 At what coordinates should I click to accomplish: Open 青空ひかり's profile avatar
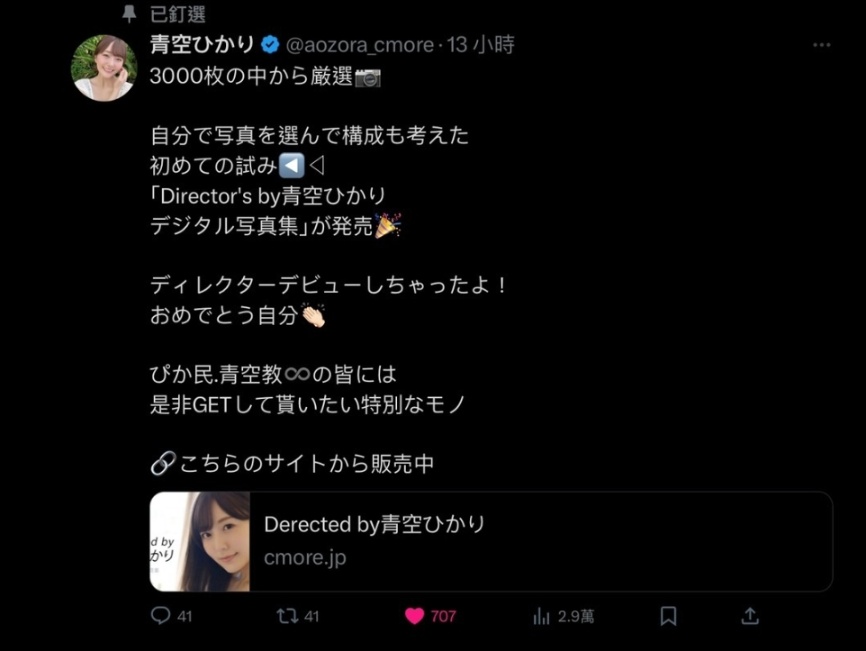coord(104,68)
